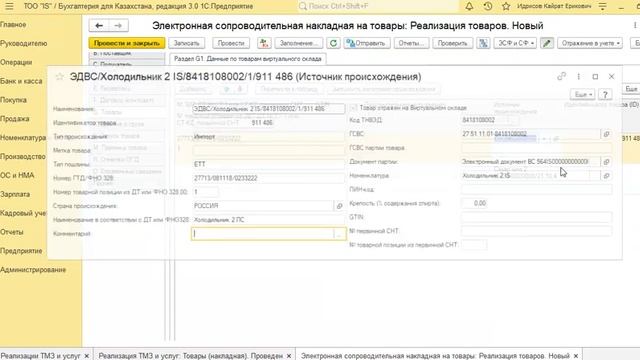Click the ПИН-код input field
The height and width of the screenshot is (360, 640).
point(536,189)
